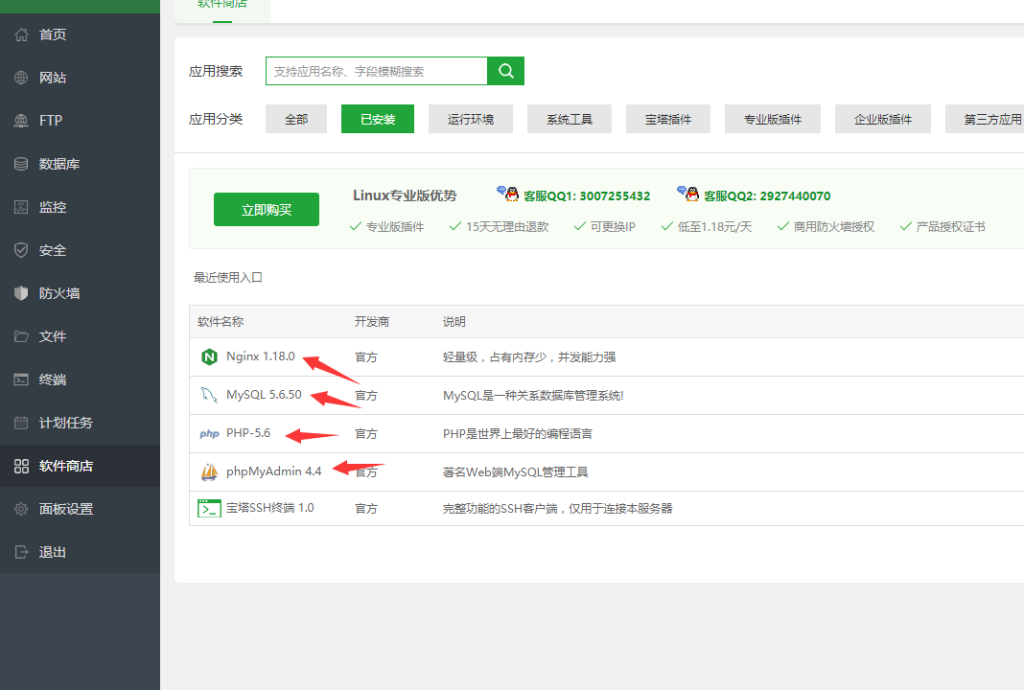Viewport: 1024px width, 690px height.
Task: Click the MySQL 5.6.50 icon
Action: click(x=207, y=395)
